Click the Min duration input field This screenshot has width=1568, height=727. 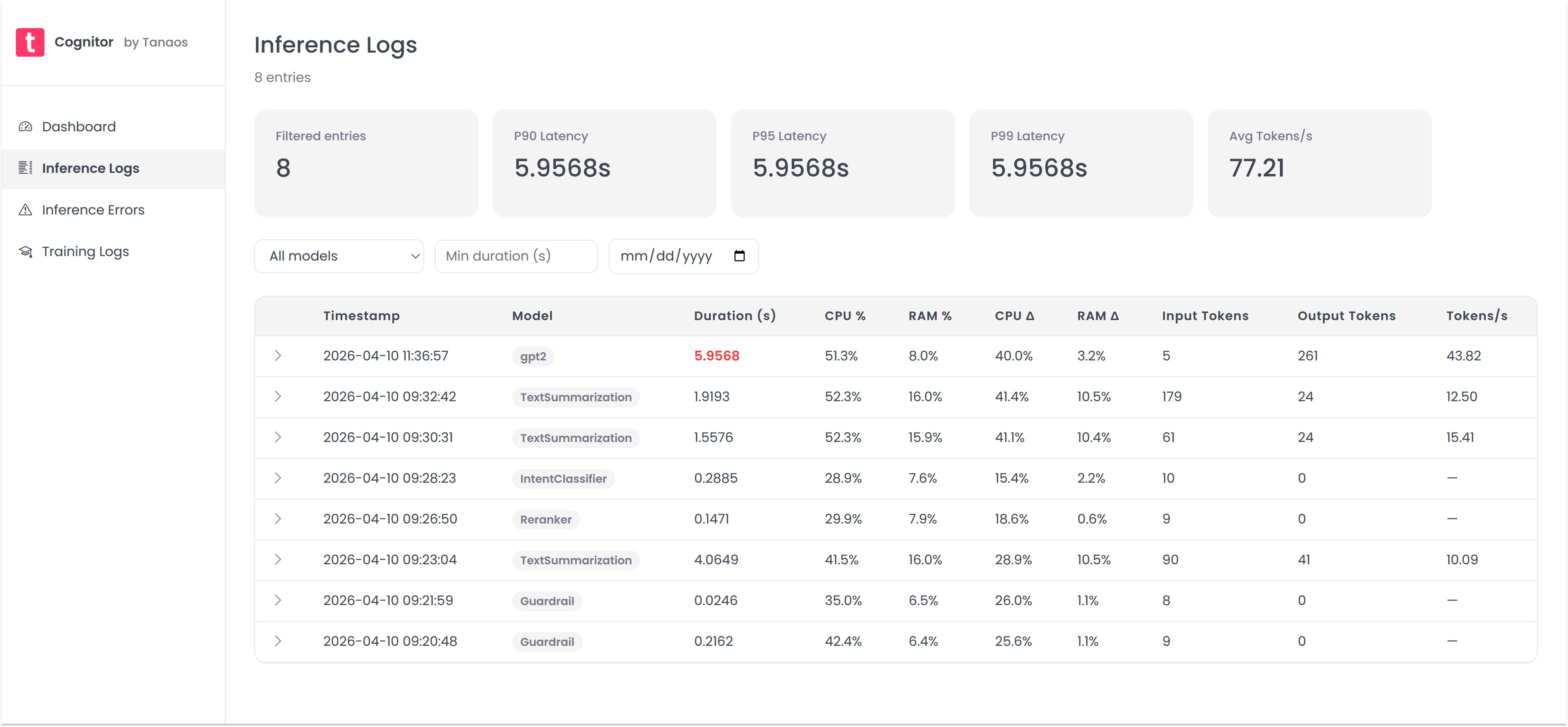tap(515, 256)
